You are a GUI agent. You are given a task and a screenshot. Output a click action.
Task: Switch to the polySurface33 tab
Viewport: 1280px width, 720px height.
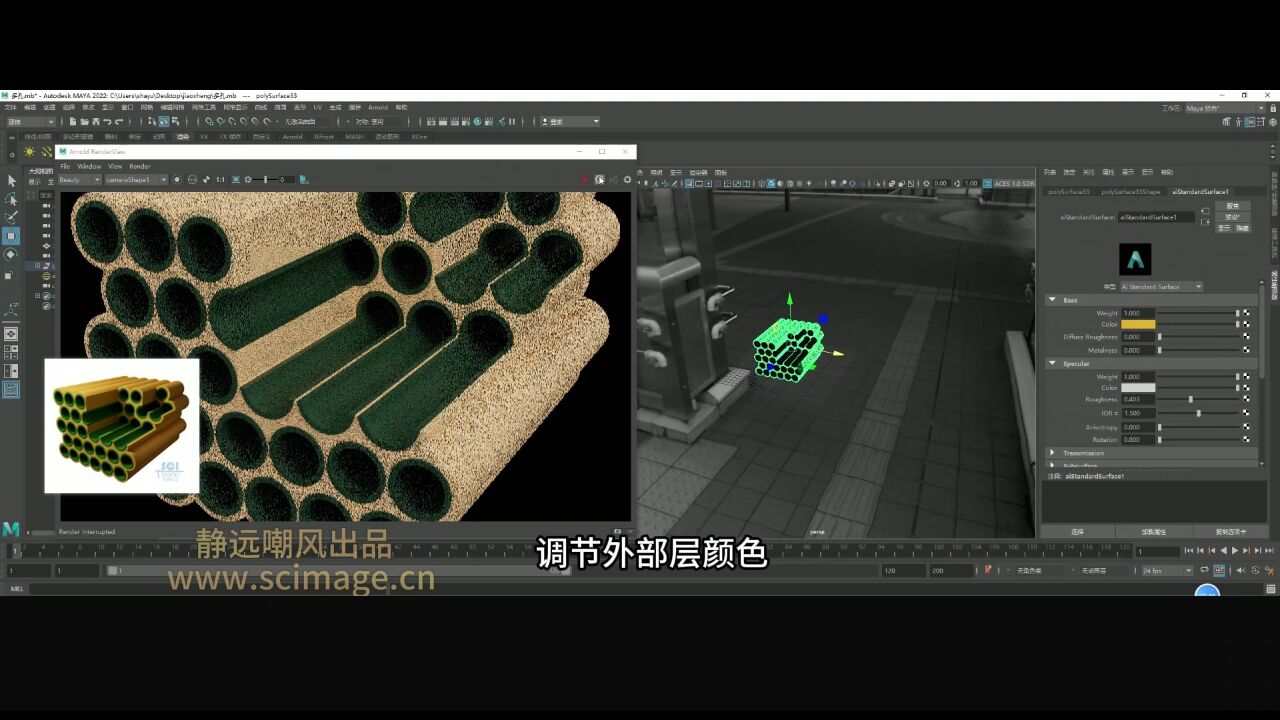[x=1069, y=192]
